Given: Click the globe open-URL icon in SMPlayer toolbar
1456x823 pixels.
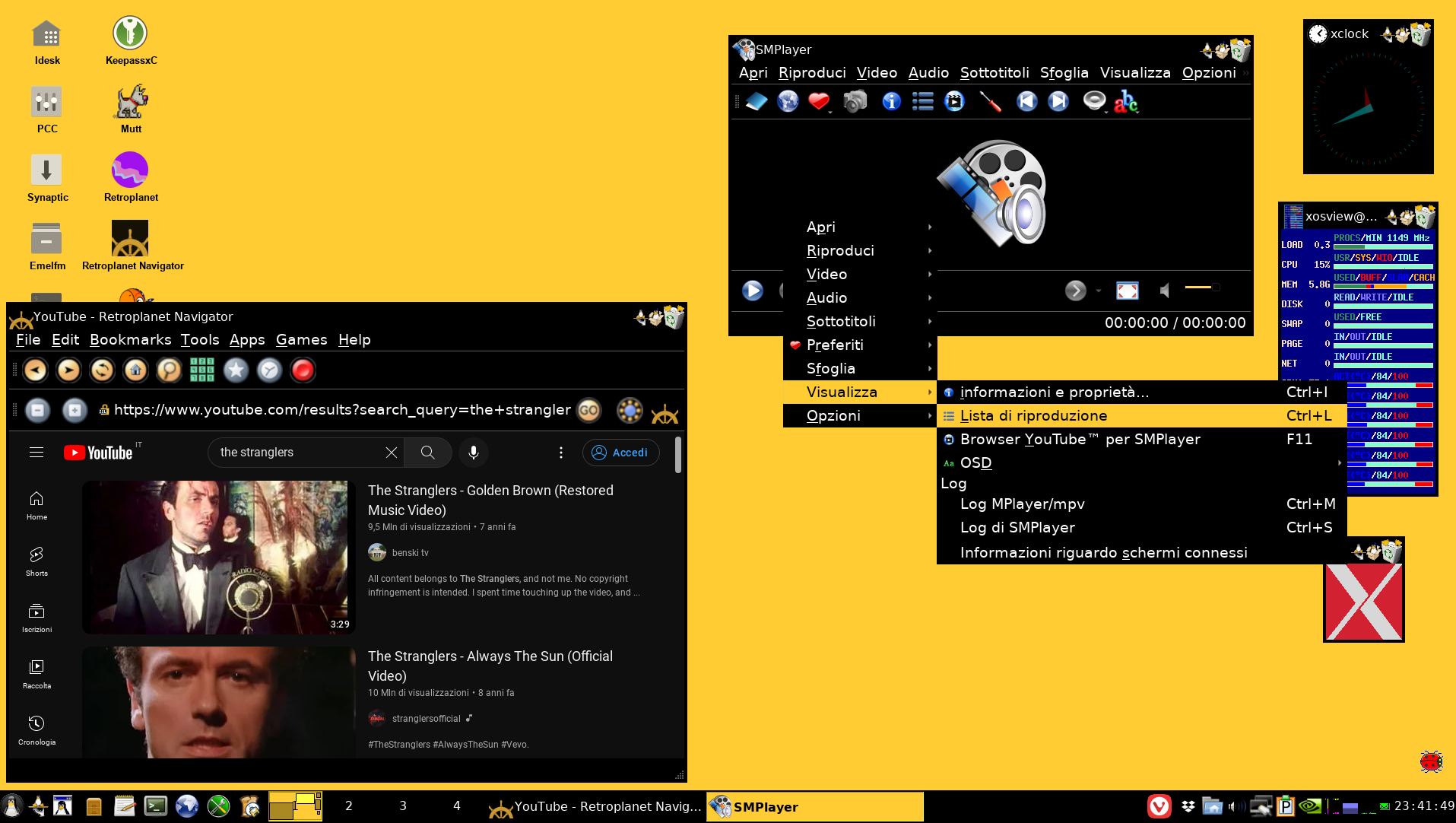Looking at the screenshot, I should coord(788,101).
